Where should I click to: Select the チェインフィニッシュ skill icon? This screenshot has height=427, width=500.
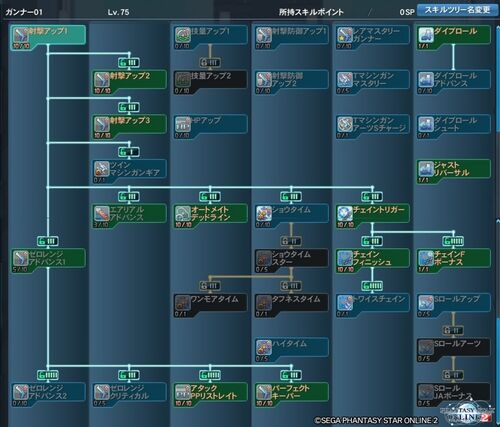click(x=345, y=258)
